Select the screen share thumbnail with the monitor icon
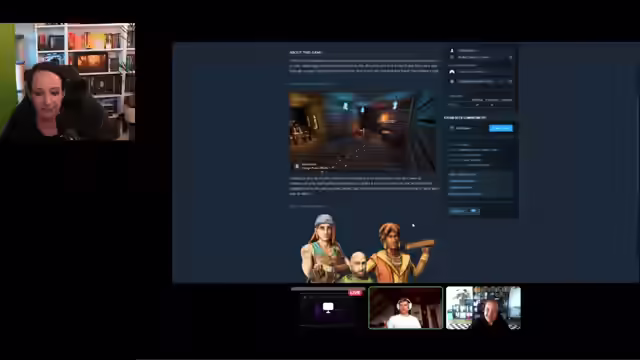Screen dimensions: 640x360 point(328,308)
